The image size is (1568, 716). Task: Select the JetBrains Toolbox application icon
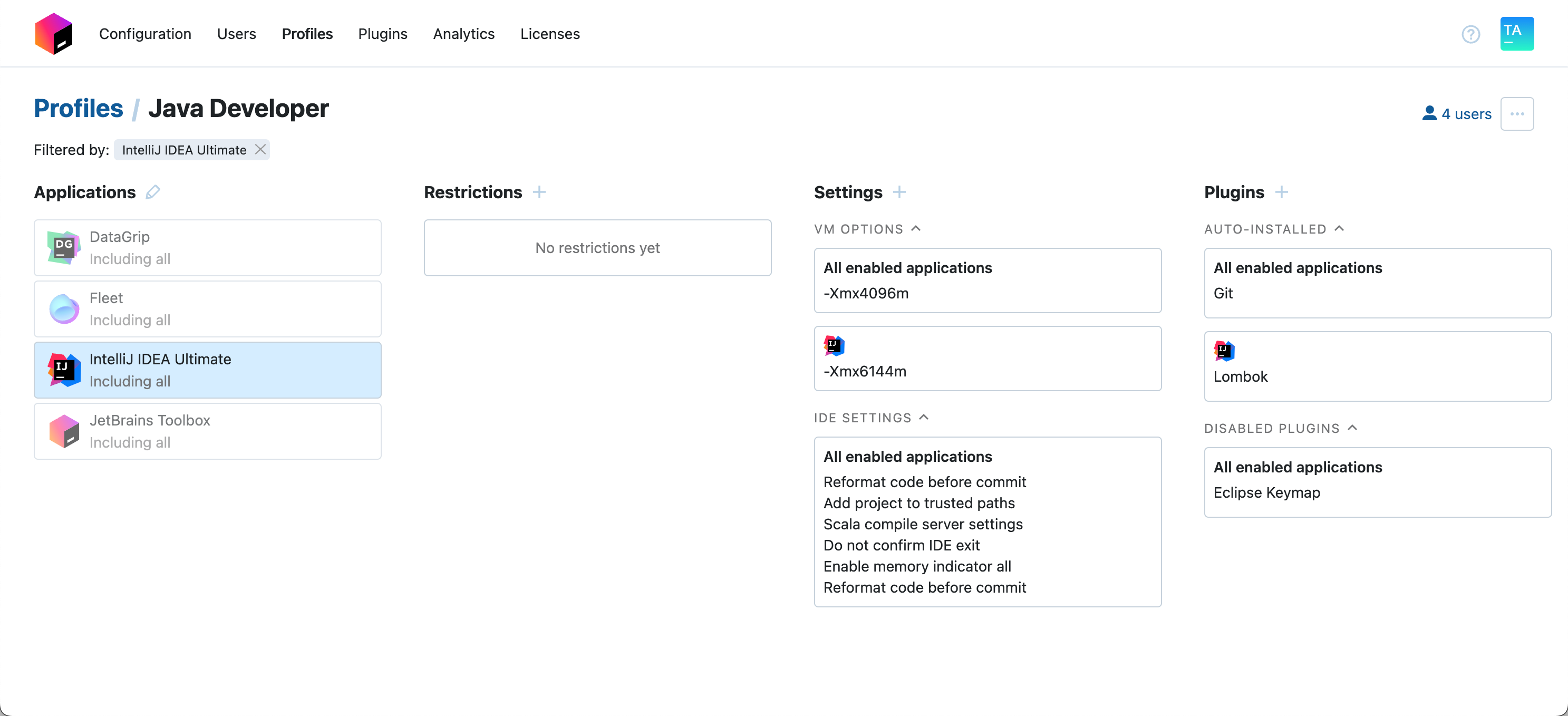tap(63, 430)
